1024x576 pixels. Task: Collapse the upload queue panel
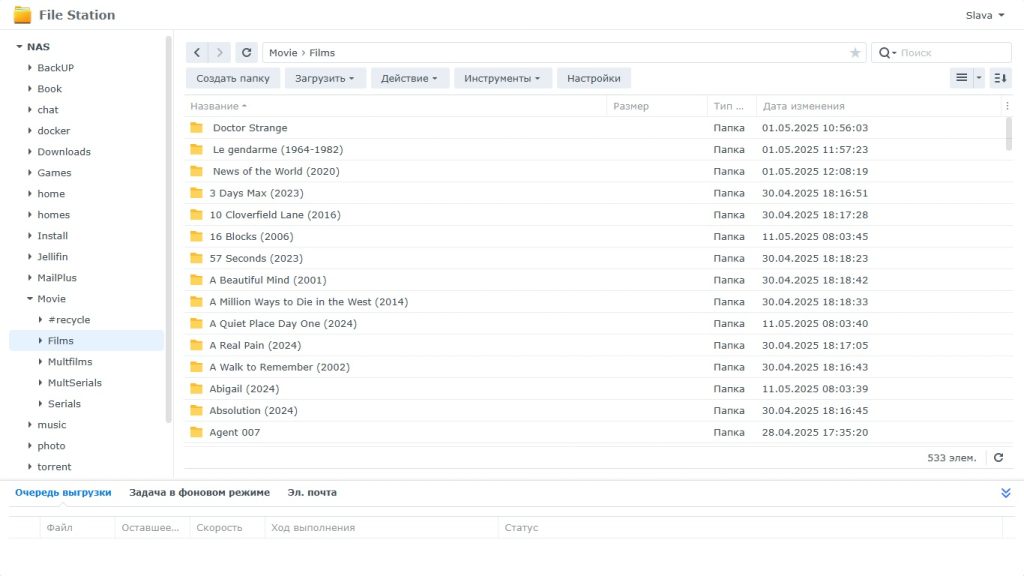(x=1006, y=492)
